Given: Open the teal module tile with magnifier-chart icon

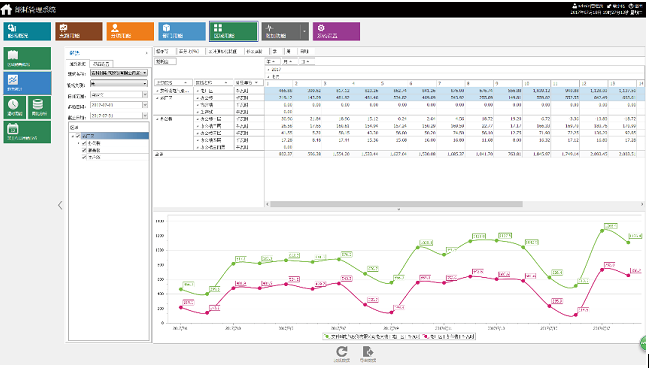Looking at the screenshot, I should [27, 31].
